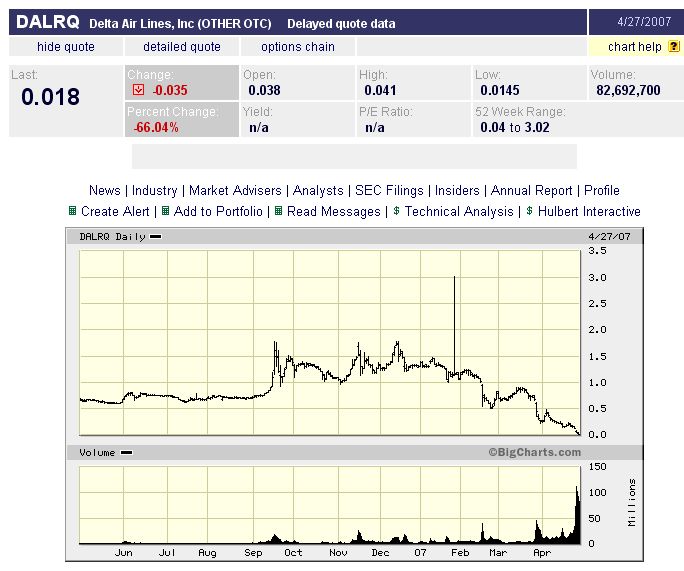Image resolution: width=684 pixels, height=571 pixels.
Task: Click the volume value 82,692,700
Action: 628,90
